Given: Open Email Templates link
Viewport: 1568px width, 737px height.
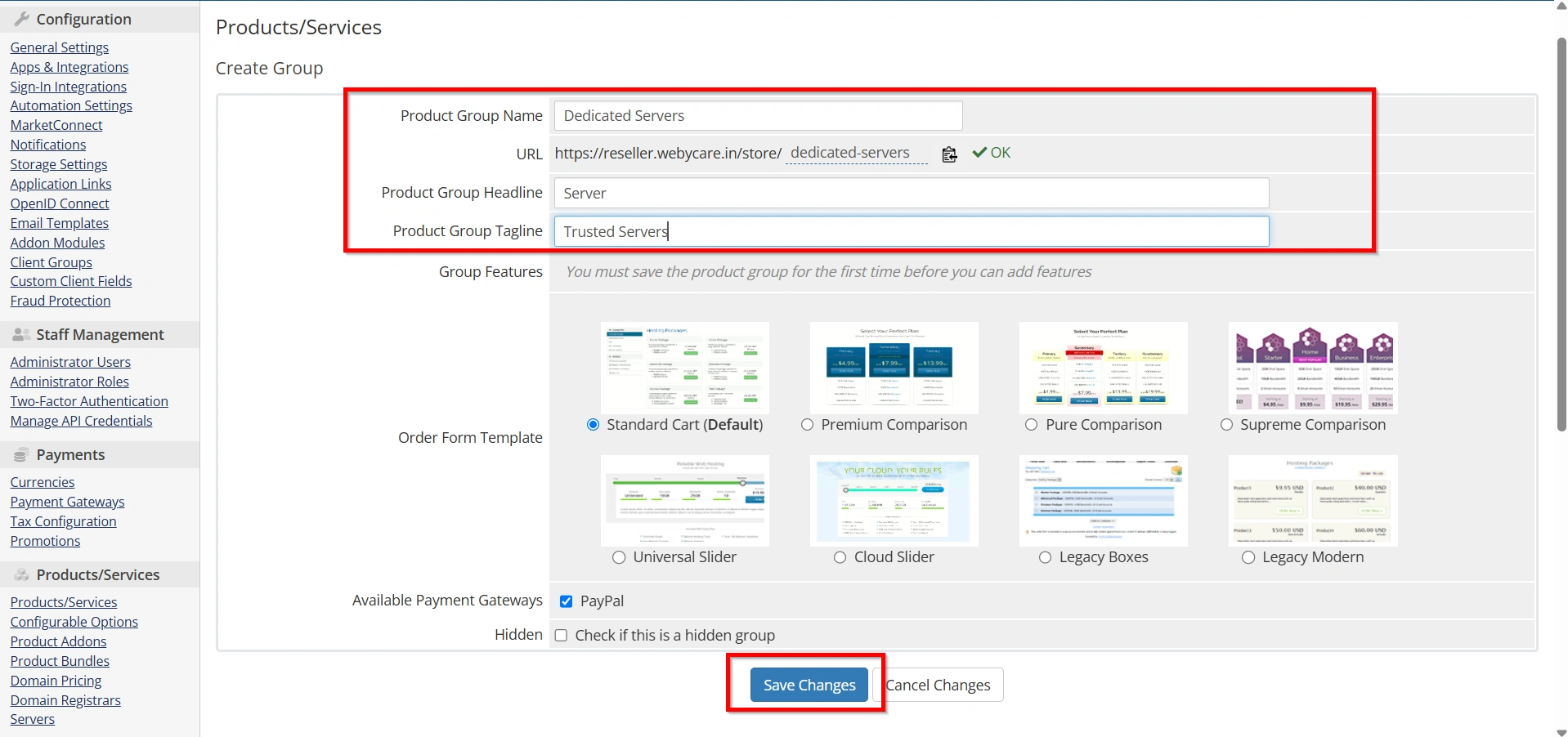Looking at the screenshot, I should [60, 223].
